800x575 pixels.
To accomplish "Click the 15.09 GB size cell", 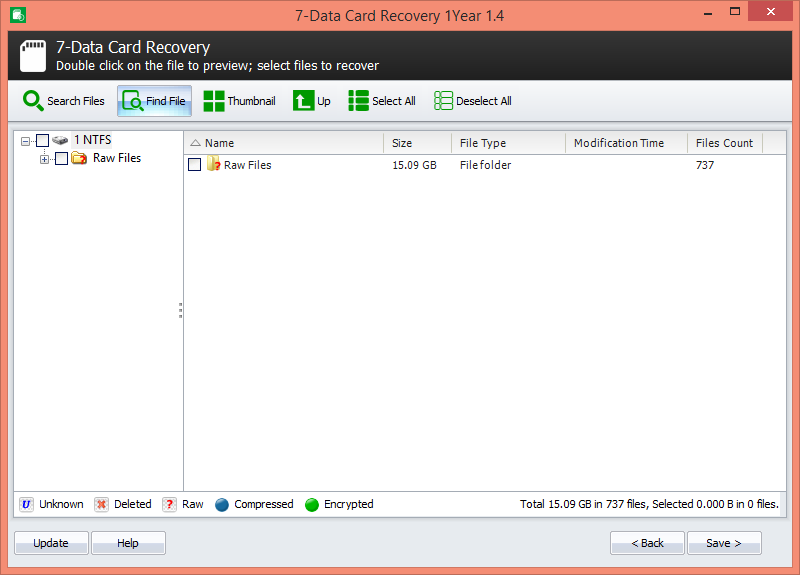I will pyautogui.click(x=414, y=165).
